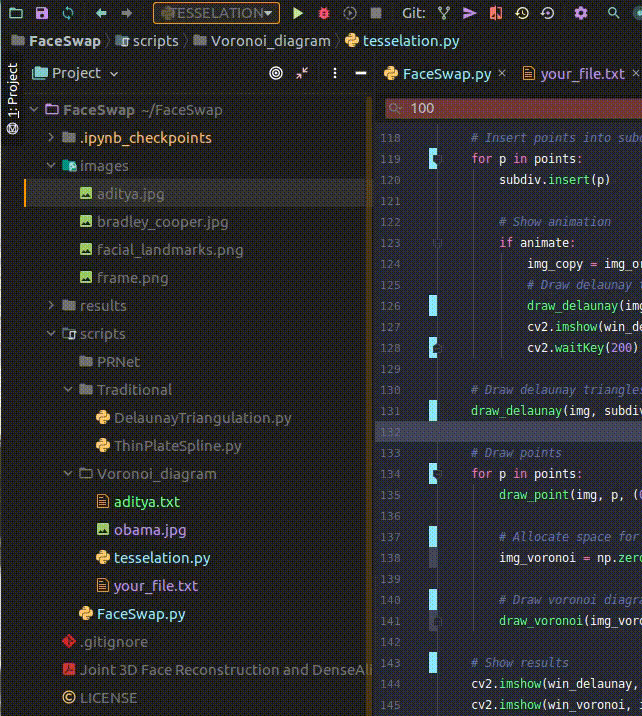Search everywhere with the magnifier icon
The width and height of the screenshot is (642, 716).
tap(613, 13)
